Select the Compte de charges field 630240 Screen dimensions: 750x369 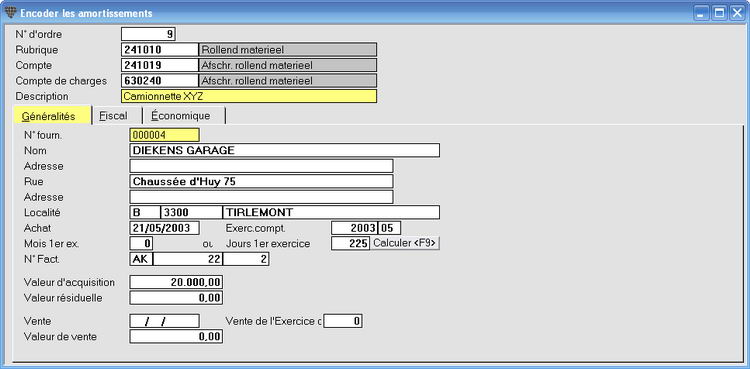[x=160, y=80]
